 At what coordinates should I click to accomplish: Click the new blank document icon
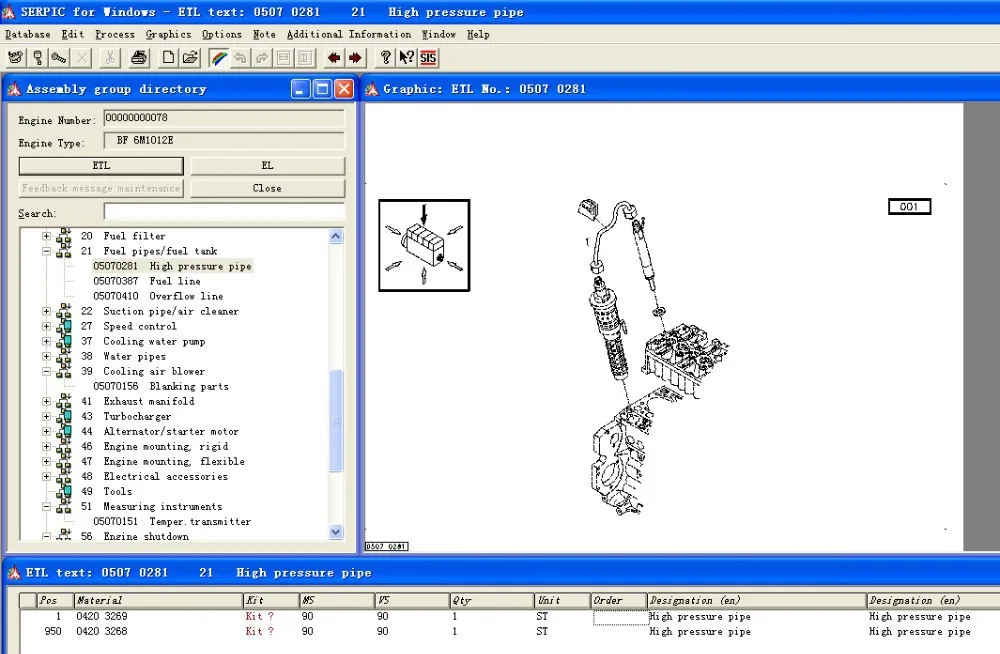[168, 58]
